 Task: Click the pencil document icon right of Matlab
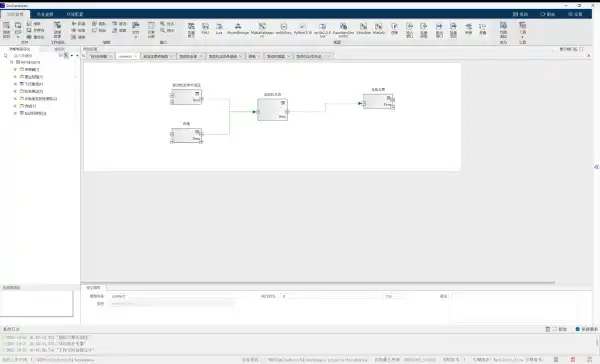(394, 26)
